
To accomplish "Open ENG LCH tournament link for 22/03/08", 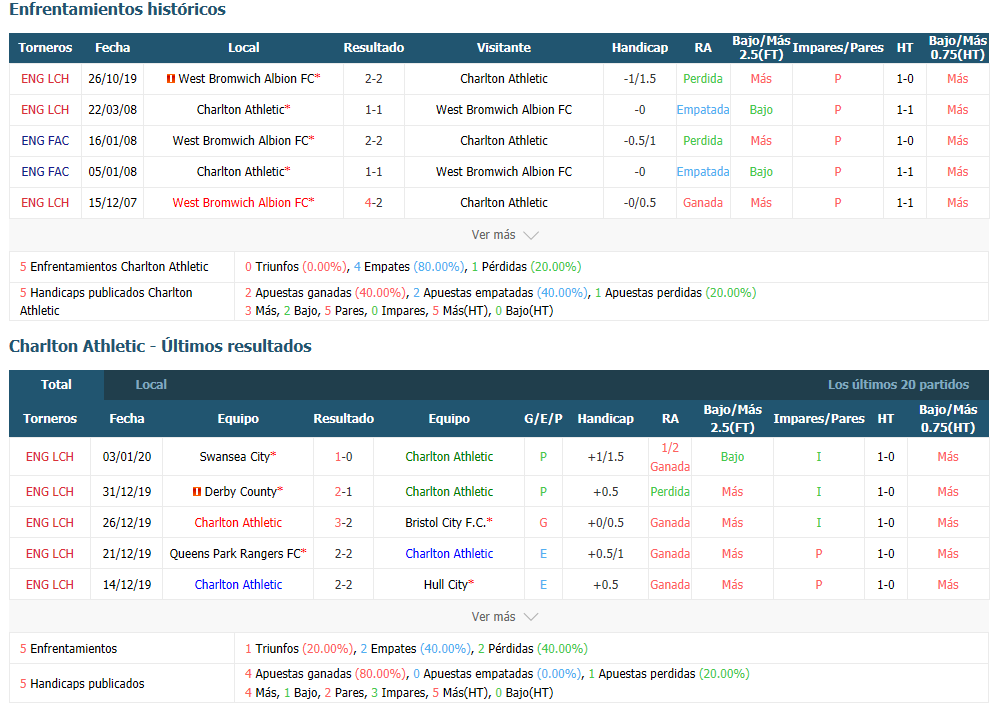I will pos(45,110).
